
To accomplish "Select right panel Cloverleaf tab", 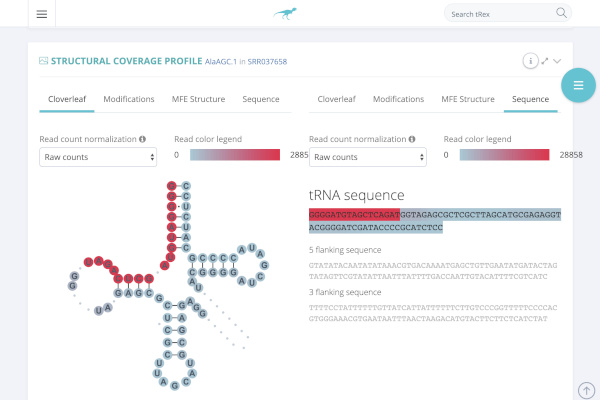I will (x=336, y=100).
